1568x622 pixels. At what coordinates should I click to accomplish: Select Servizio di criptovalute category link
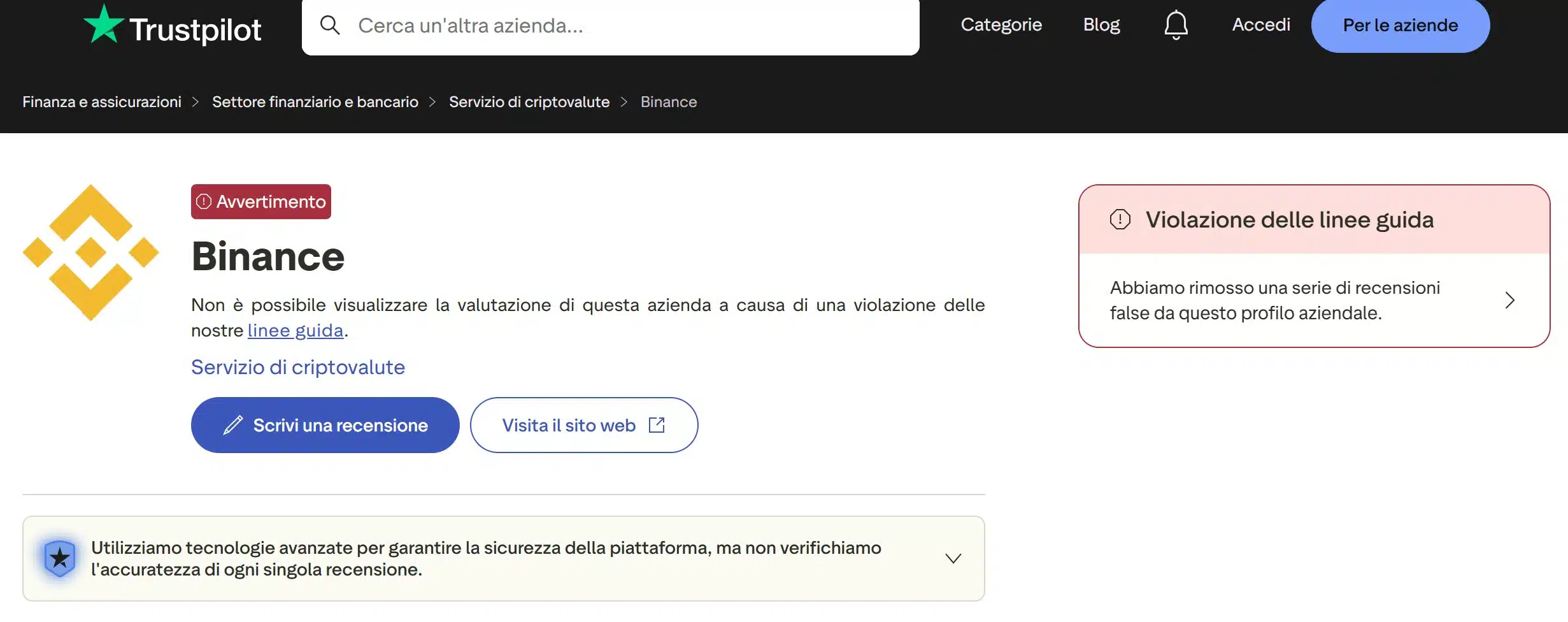[297, 367]
